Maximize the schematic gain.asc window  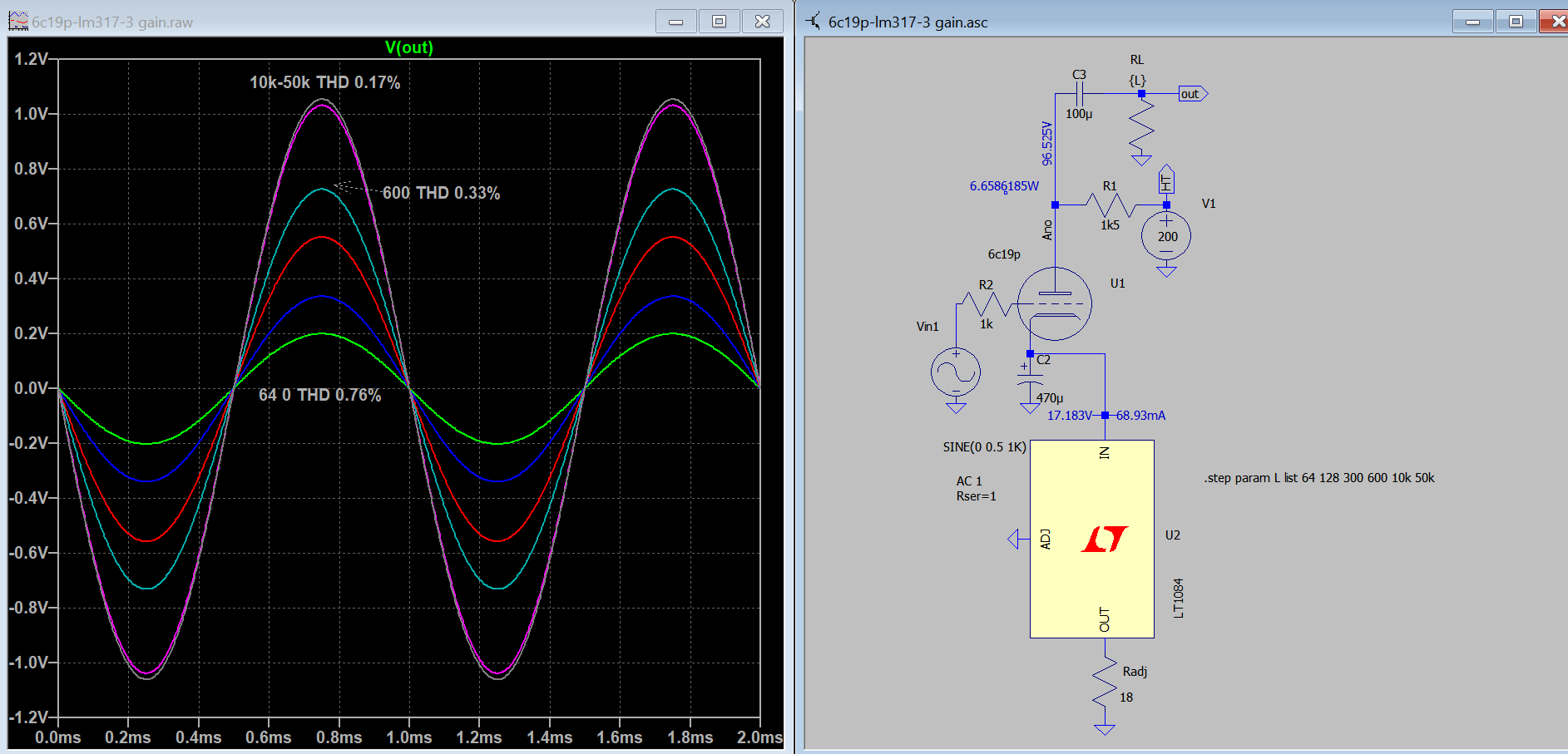pos(1516,22)
